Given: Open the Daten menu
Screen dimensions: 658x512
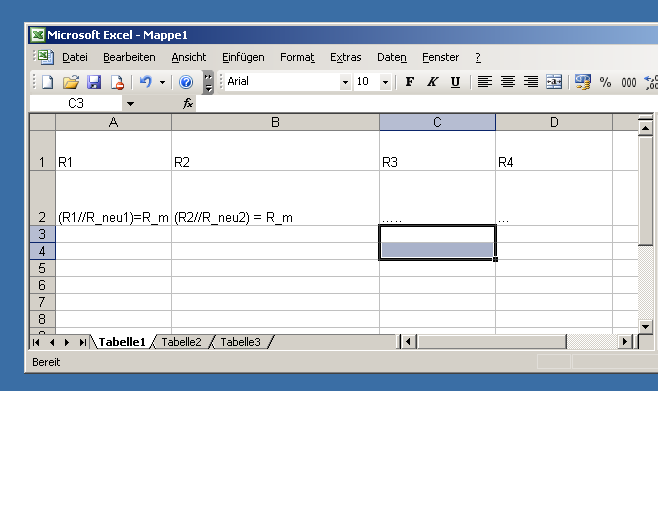Looking at the screenshot, I should 392,57.
